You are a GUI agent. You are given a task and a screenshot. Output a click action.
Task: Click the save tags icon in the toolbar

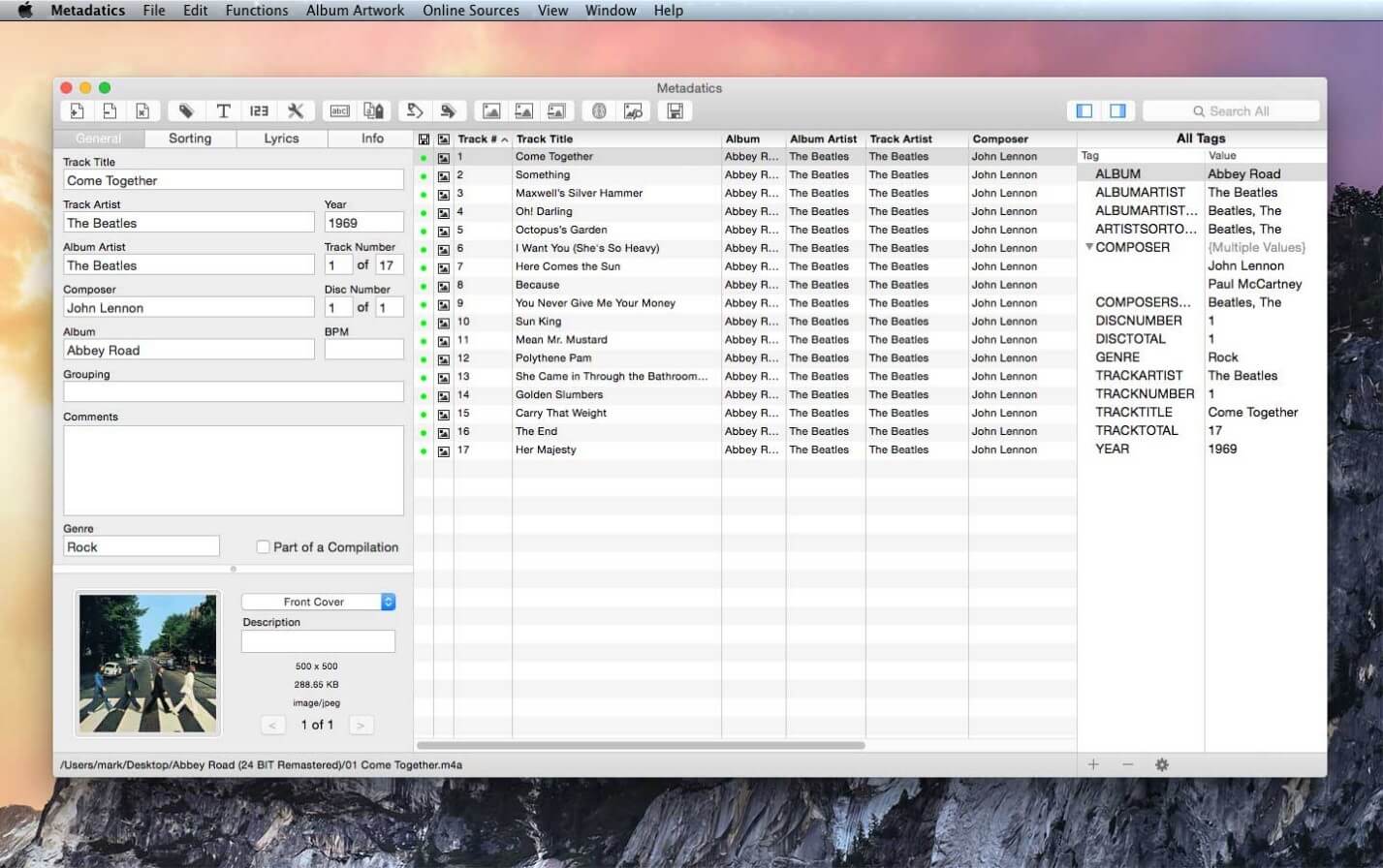676,110
